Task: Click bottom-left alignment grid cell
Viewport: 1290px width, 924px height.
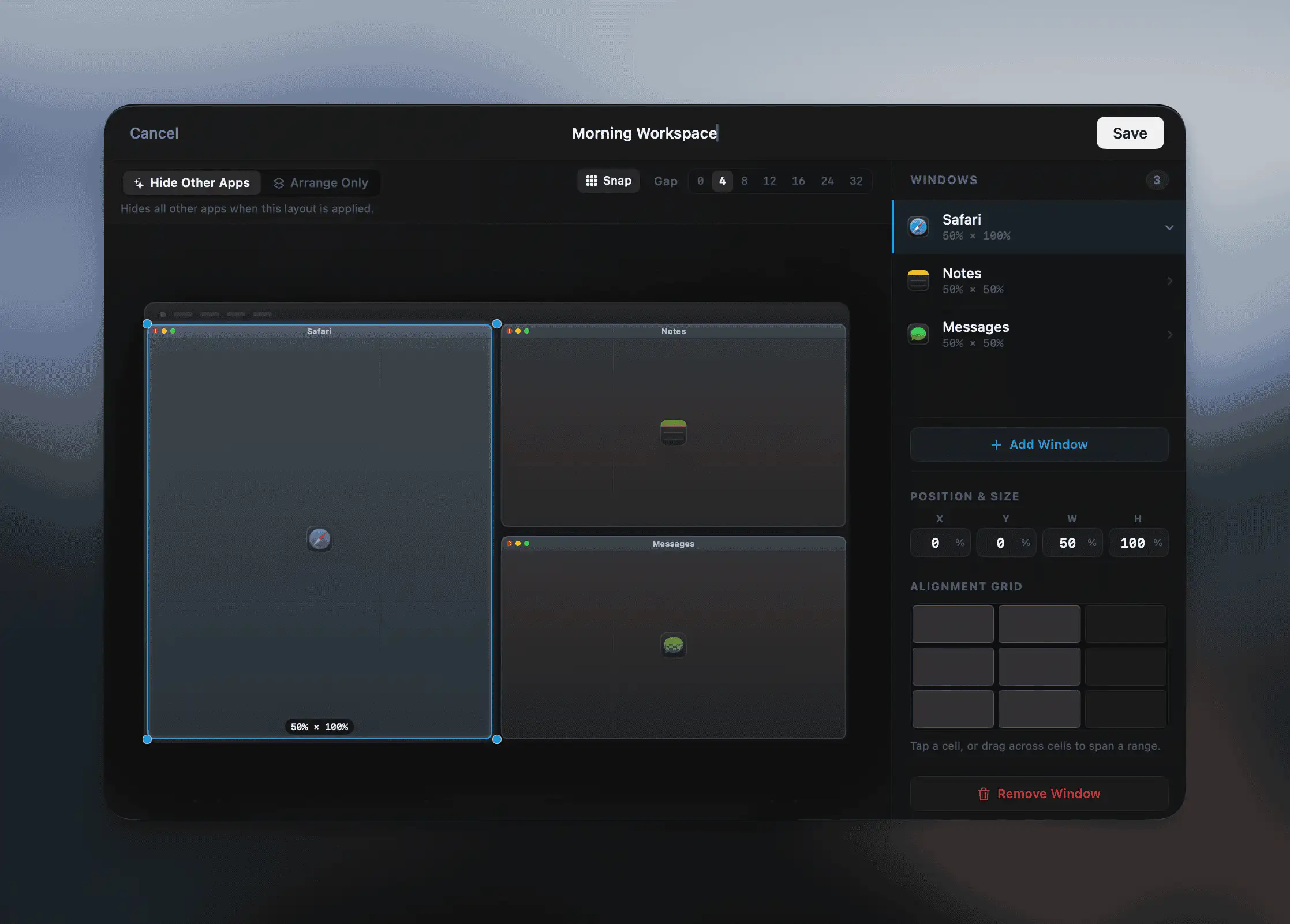Action: pos(953,709)
